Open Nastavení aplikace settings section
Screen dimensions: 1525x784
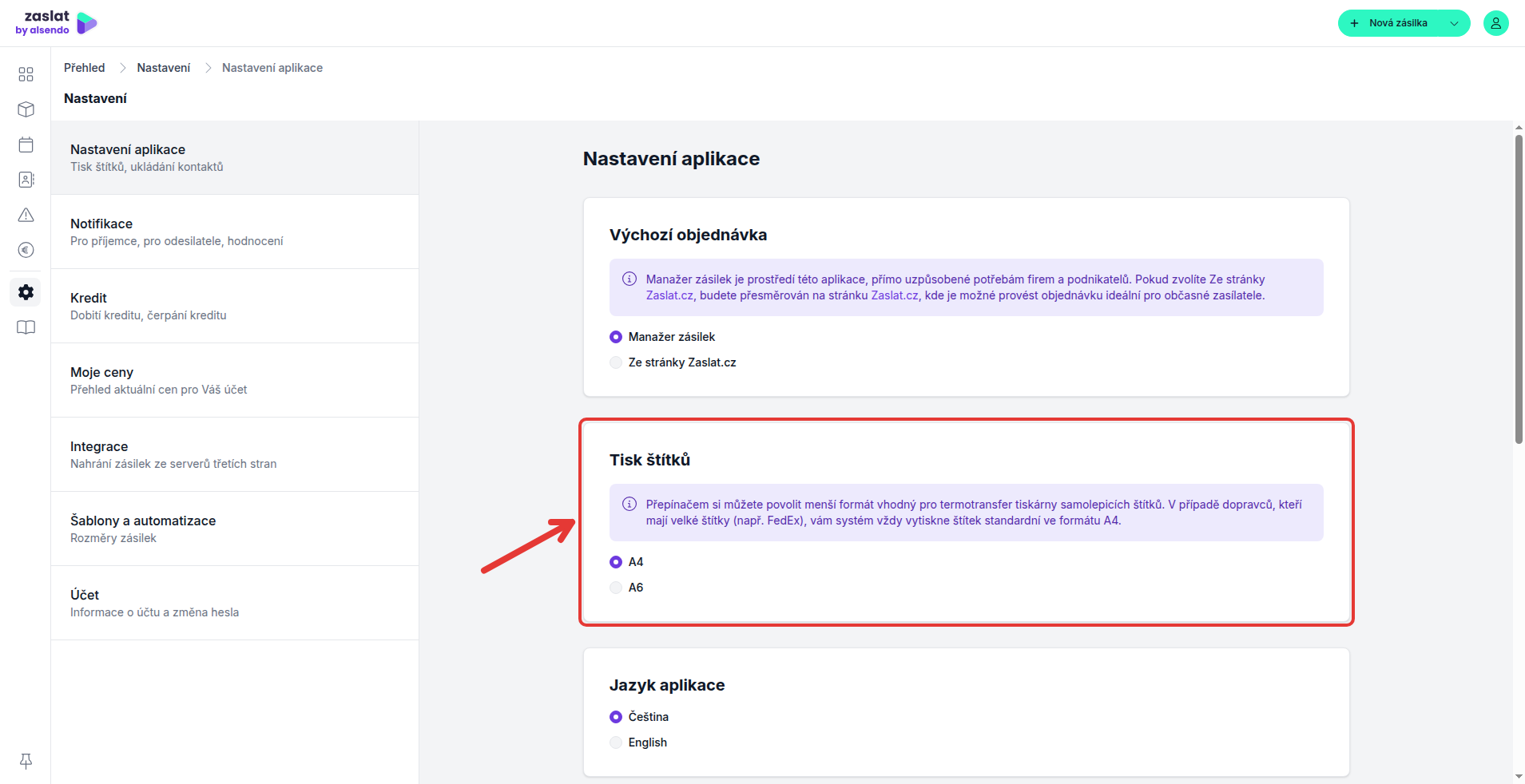pos(235,157)
